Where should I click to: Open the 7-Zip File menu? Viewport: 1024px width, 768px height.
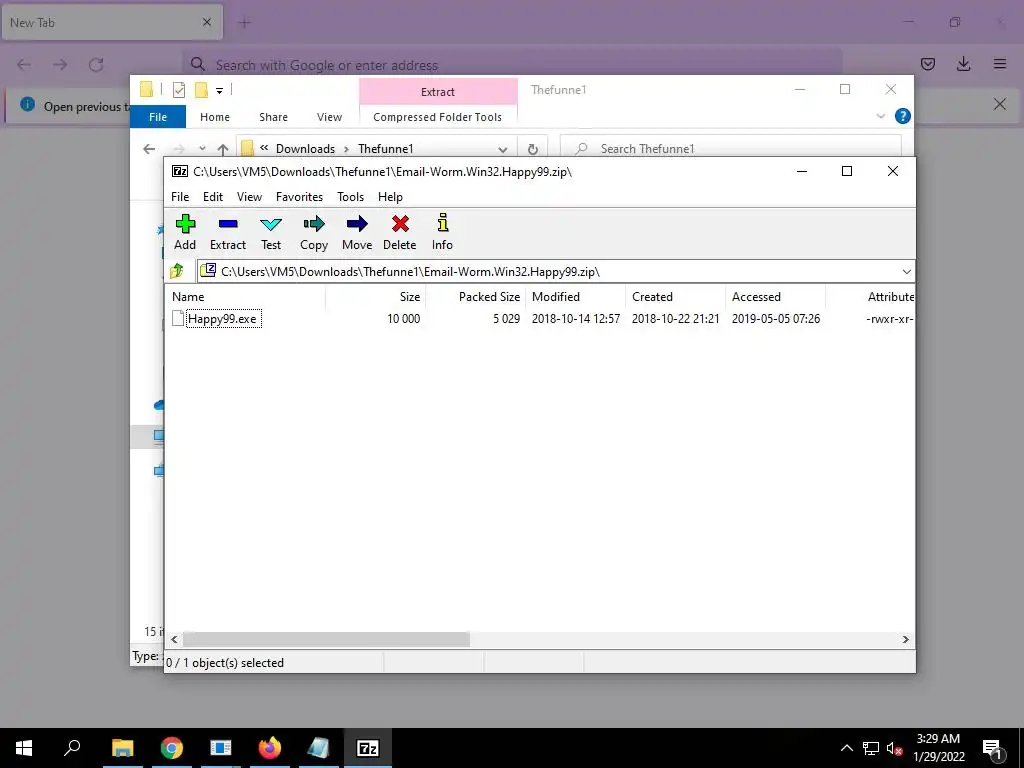click(x=180, y=197)
